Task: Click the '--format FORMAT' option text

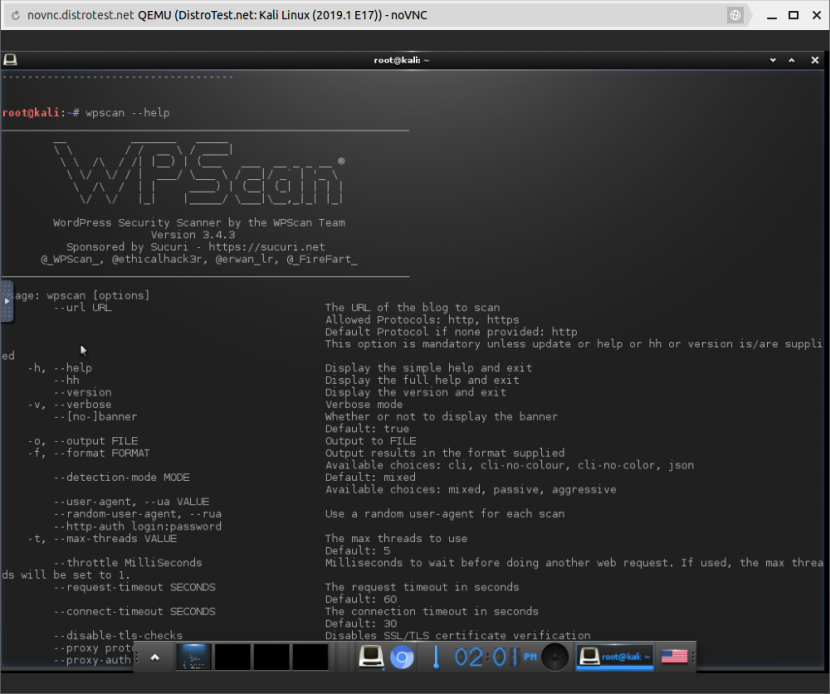Action: pos(102,453)
